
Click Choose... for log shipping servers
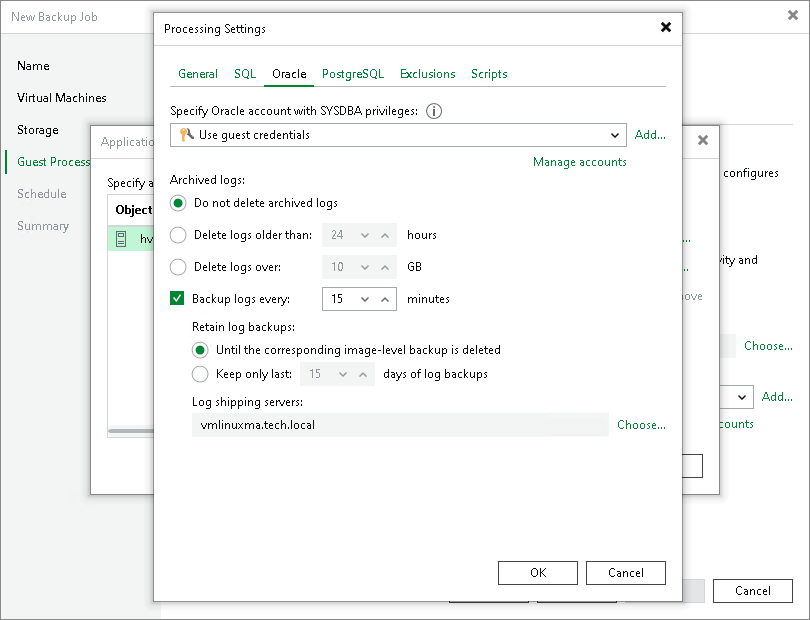click(641, 425)
